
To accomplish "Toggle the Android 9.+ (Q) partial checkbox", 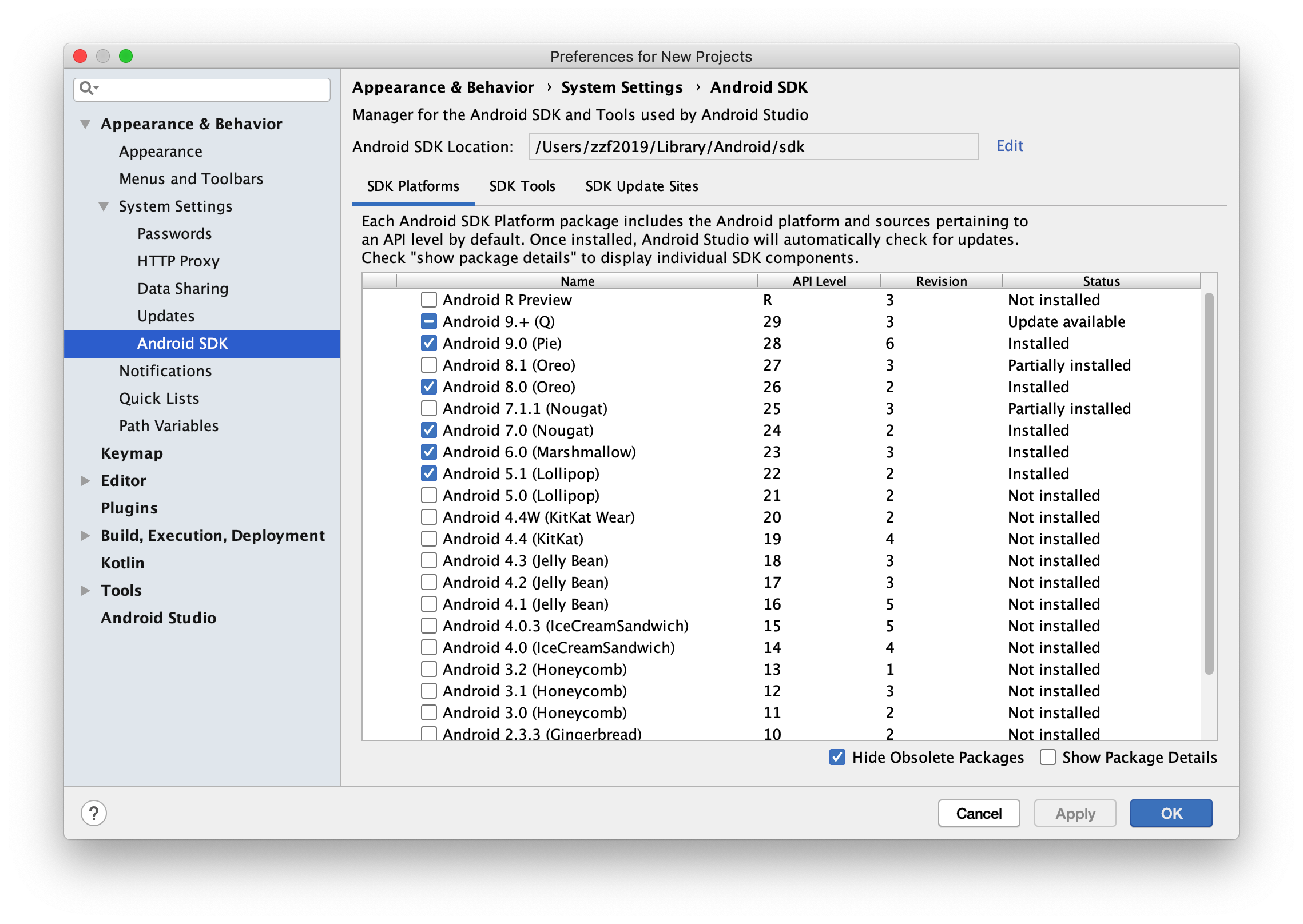I will pyautogui.click(x=428, y=321).
